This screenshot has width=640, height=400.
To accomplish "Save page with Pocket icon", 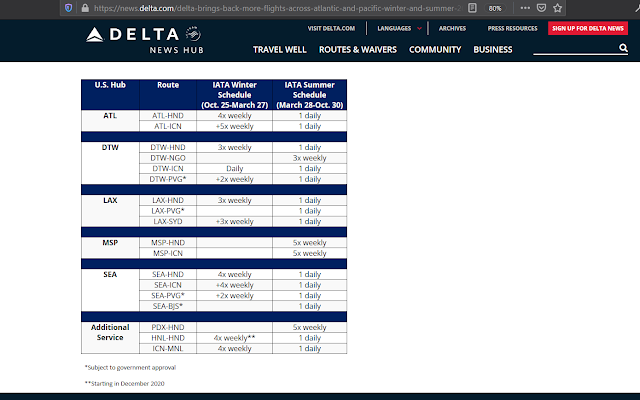I will (x=541, y=8).
